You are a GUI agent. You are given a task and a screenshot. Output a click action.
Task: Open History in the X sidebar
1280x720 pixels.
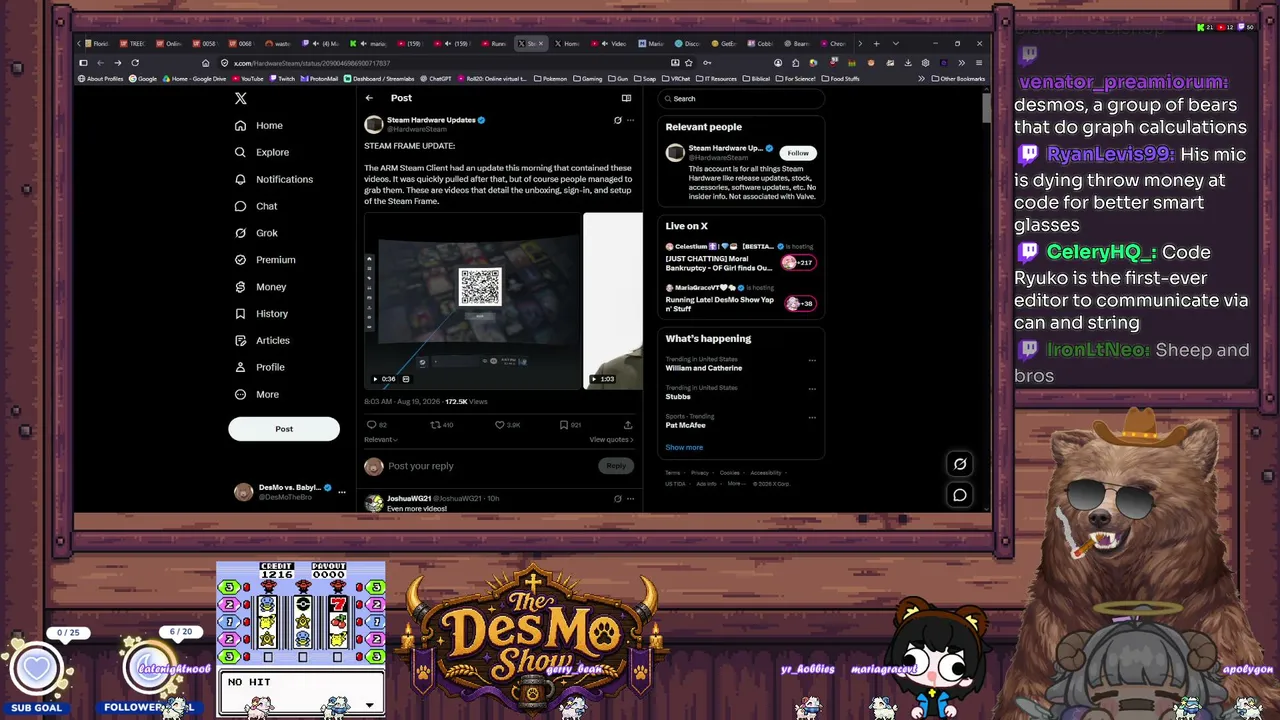point(261,314)
